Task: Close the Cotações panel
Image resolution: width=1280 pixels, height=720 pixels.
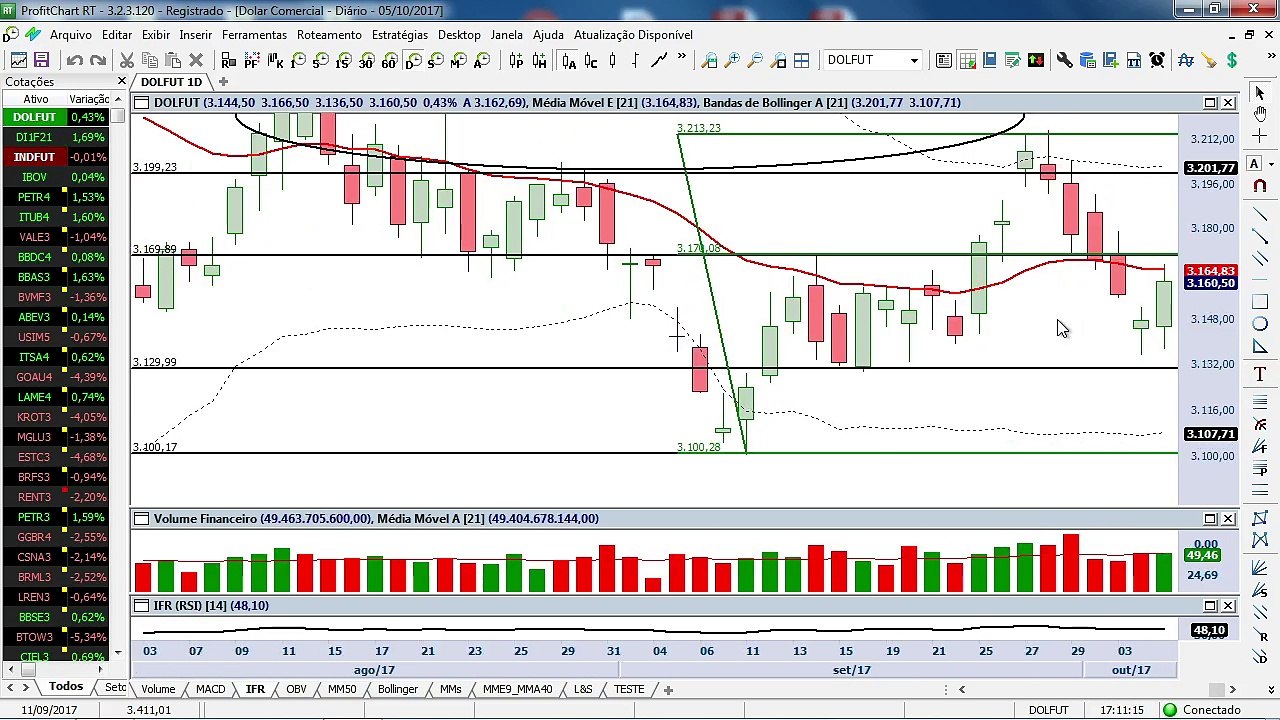Action: [122, 82]
